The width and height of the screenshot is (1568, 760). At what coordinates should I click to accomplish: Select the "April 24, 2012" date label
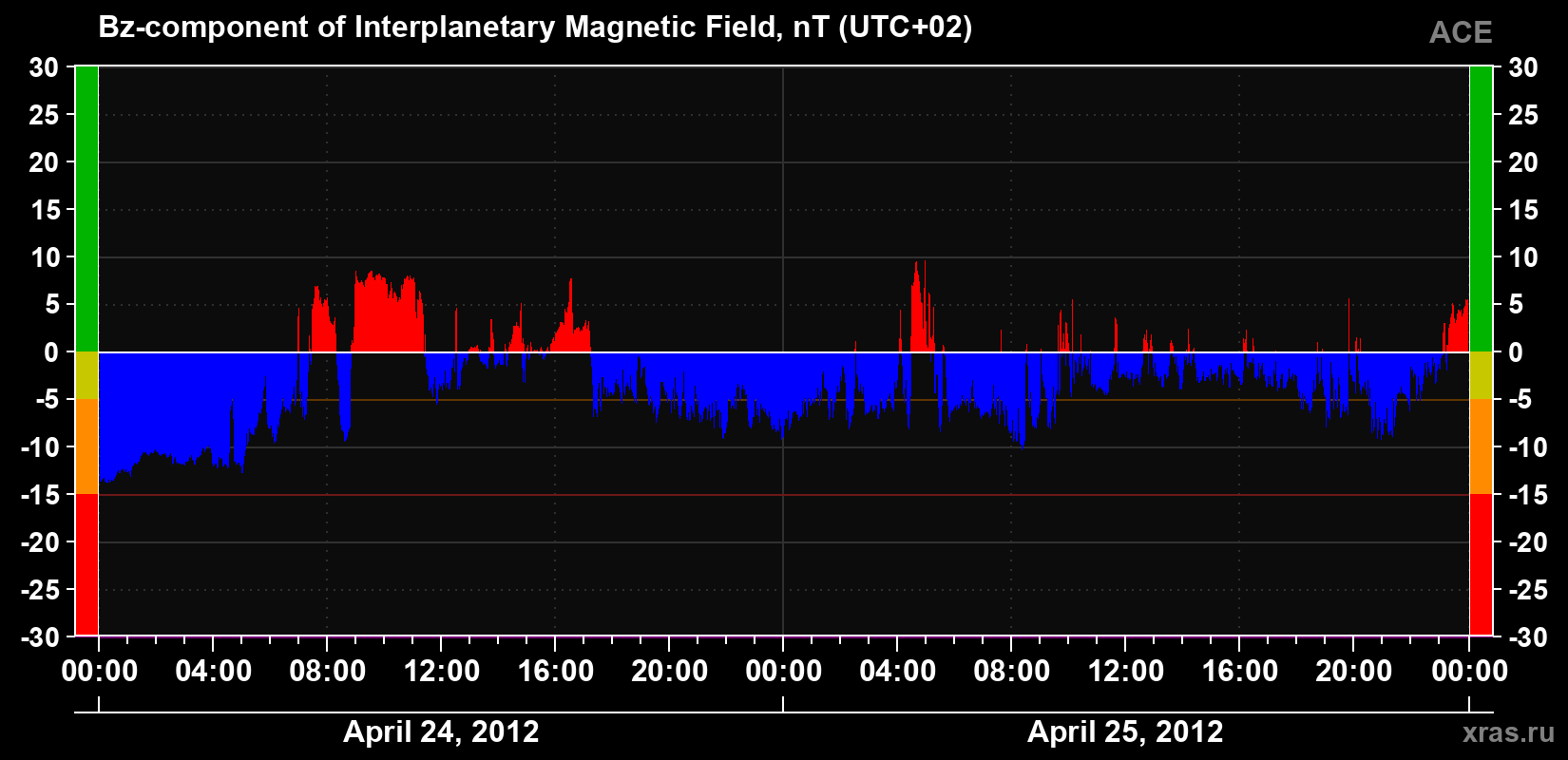[x=441, y=731]
